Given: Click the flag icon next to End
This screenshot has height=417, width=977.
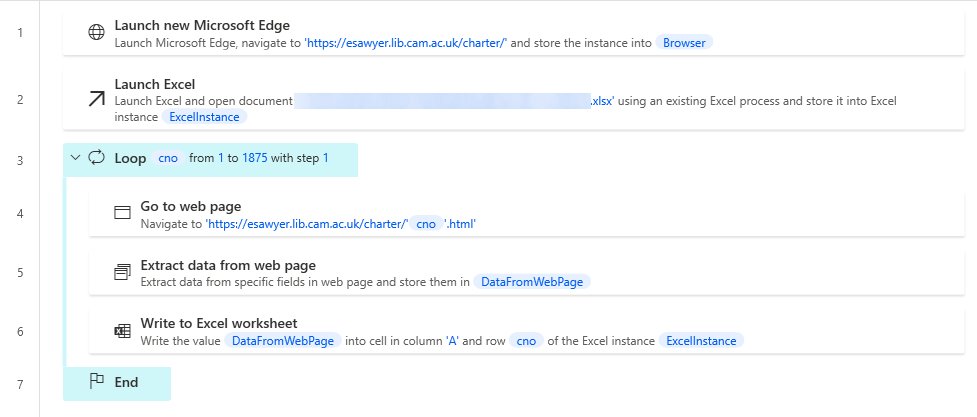Looking at the screenshot, I should click(96, 381).
